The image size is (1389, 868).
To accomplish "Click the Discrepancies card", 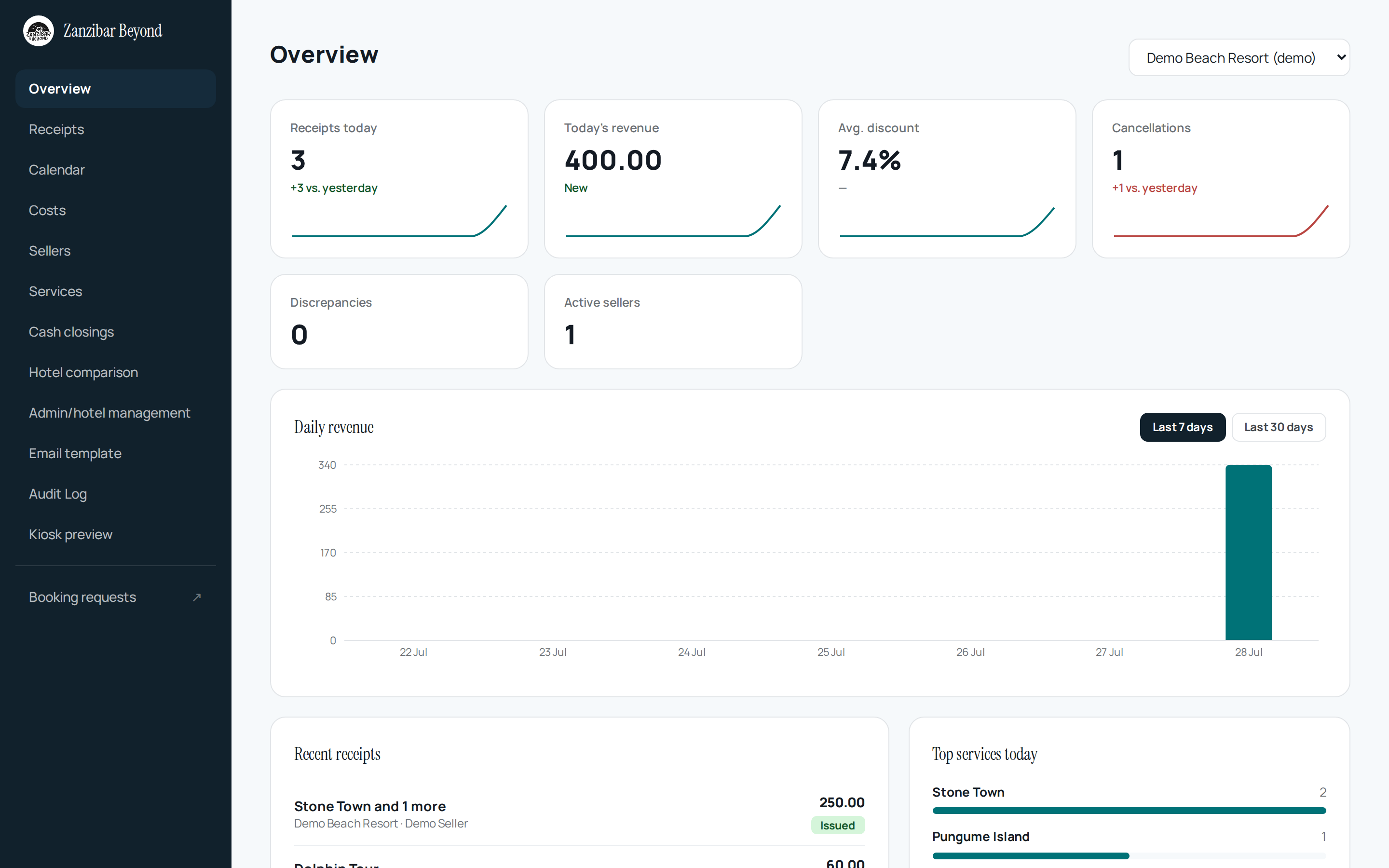I will pos(399,322).
